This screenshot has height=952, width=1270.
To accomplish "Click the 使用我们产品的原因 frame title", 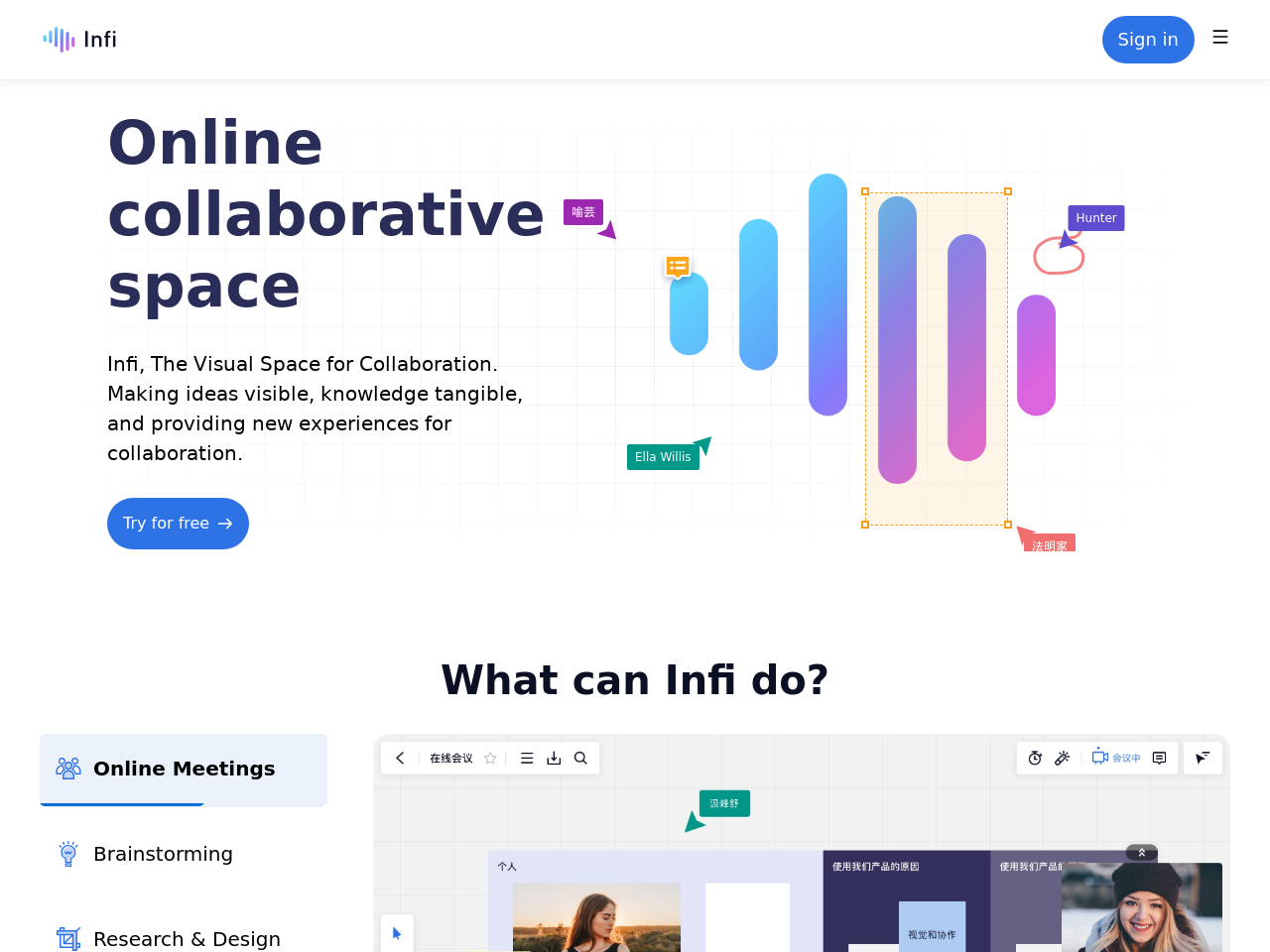I will [x=876, y=867].
